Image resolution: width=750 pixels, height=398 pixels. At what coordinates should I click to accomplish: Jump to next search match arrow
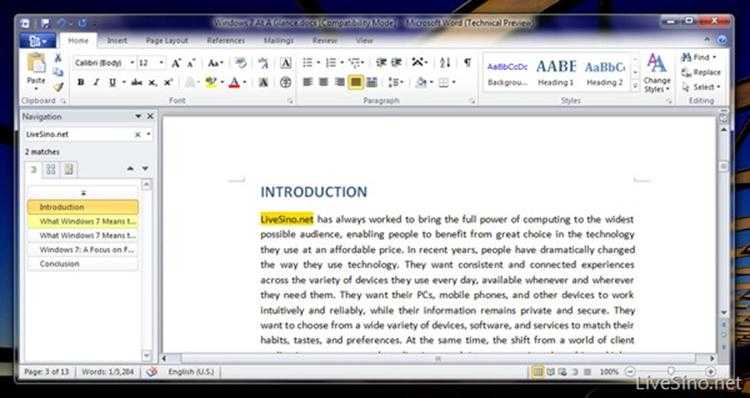pyautogui.click(x=145, y=169)
